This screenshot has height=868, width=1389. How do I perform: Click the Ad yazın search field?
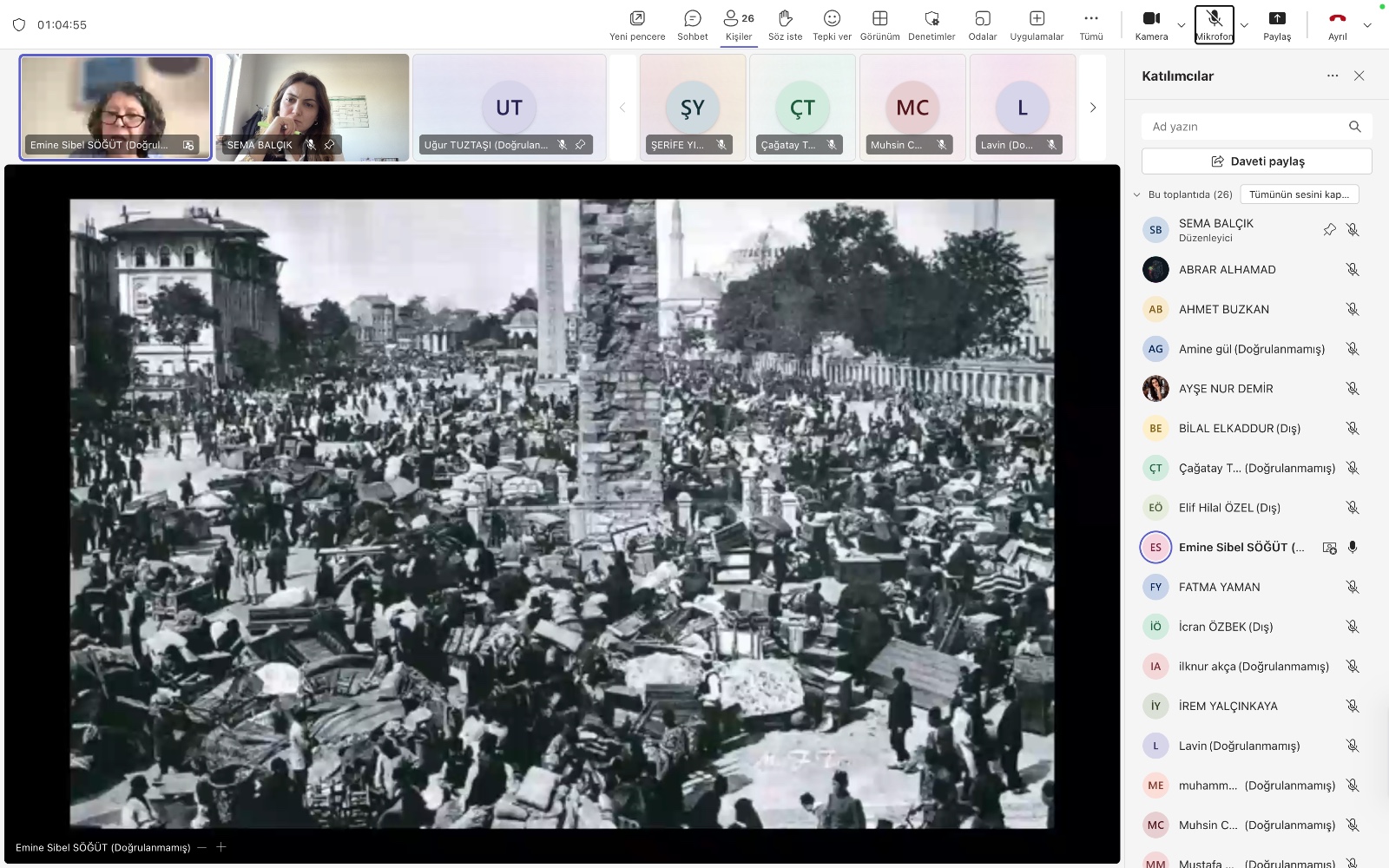point(1245,127)
